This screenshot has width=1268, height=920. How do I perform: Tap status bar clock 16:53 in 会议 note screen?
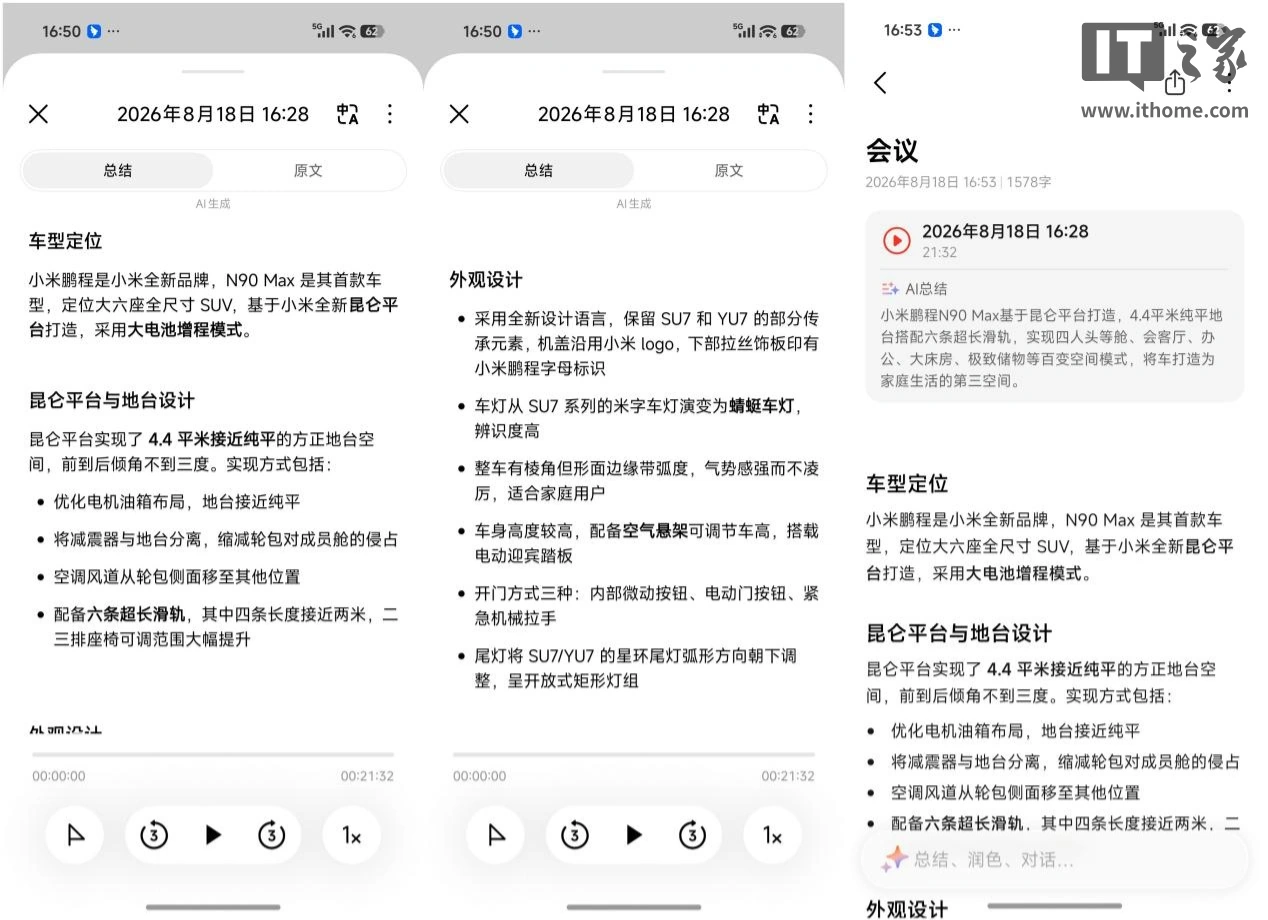(903, 30)
